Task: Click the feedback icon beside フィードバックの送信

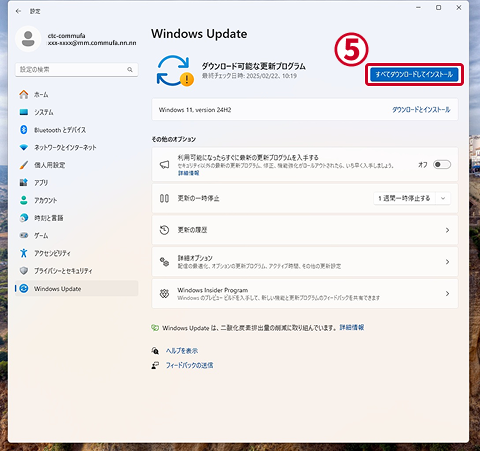Action: pyautogui.click(x=155, y=365)
